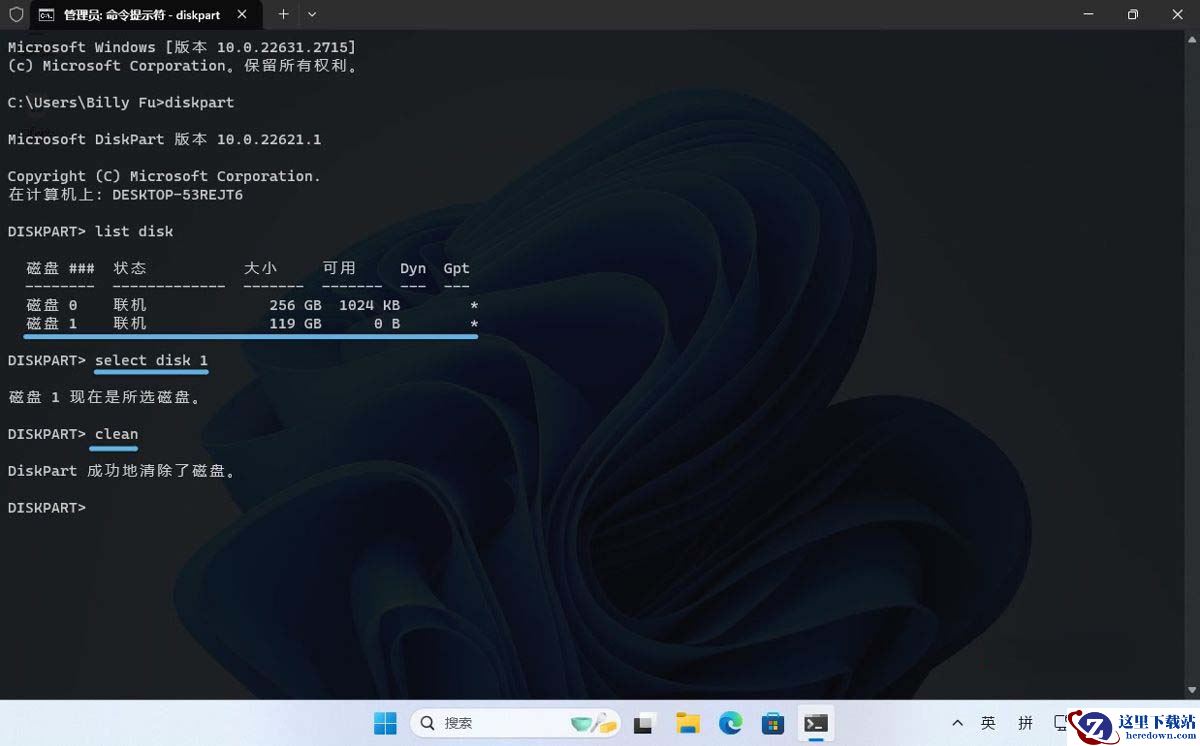This screenshot has width=1200, height=746.
Task: Close the terminal window
Action: pyautogui.click(x=1177, y=15)
